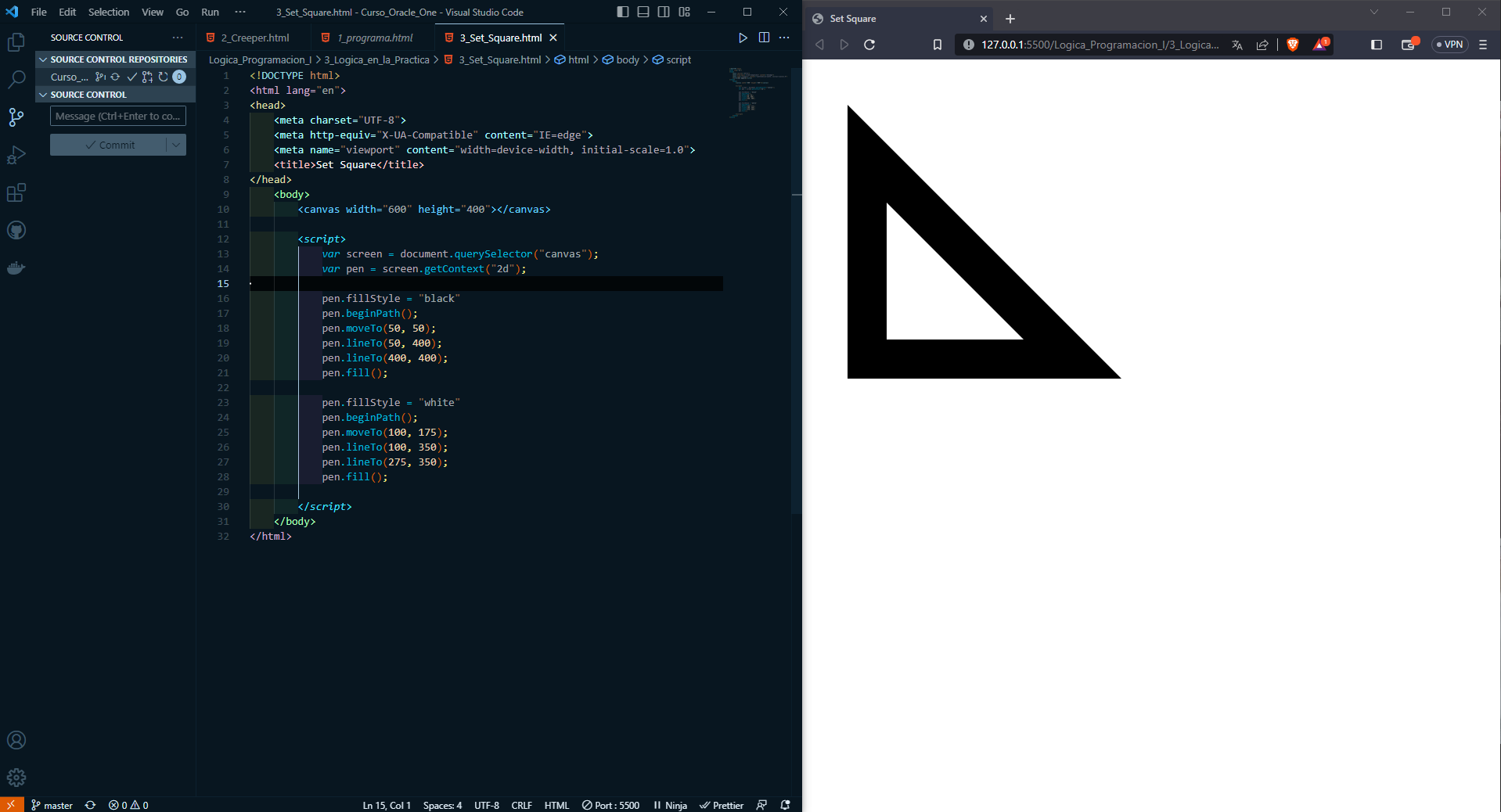Open Run and Debug view

(16, 155)
